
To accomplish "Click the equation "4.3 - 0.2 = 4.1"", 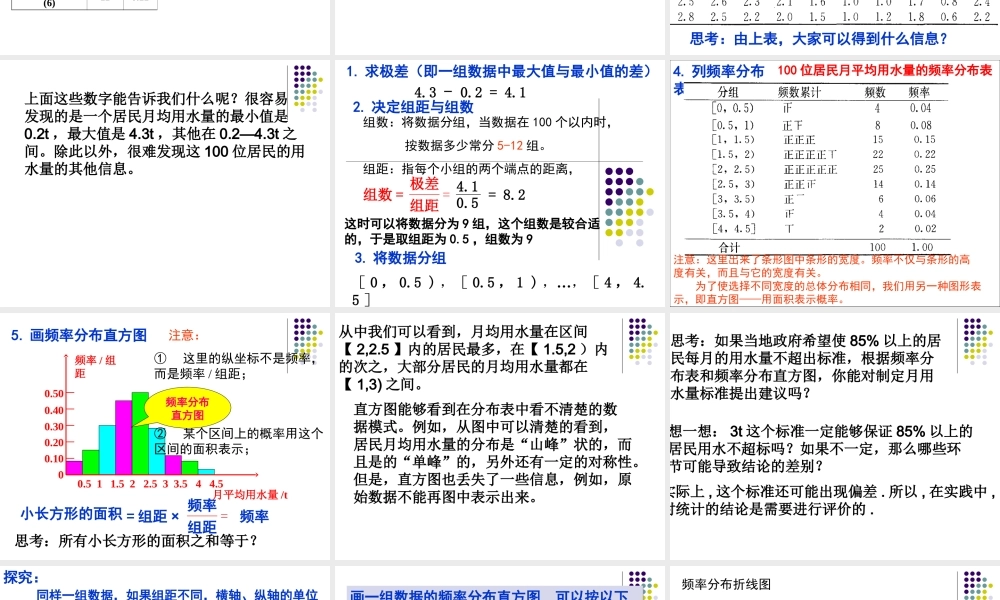I will (470, 93).
